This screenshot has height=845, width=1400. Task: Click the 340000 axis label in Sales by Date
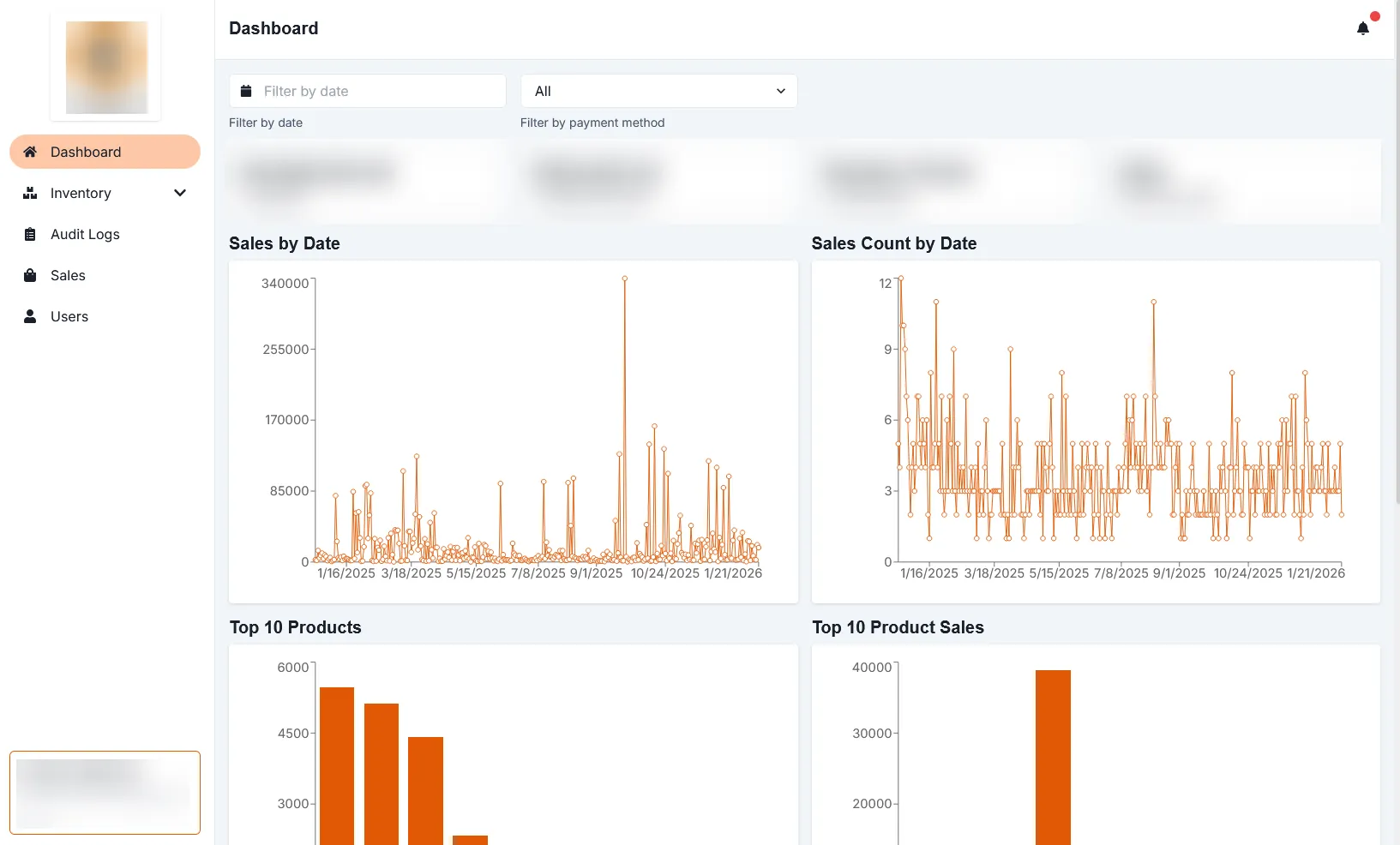[285, 284]
